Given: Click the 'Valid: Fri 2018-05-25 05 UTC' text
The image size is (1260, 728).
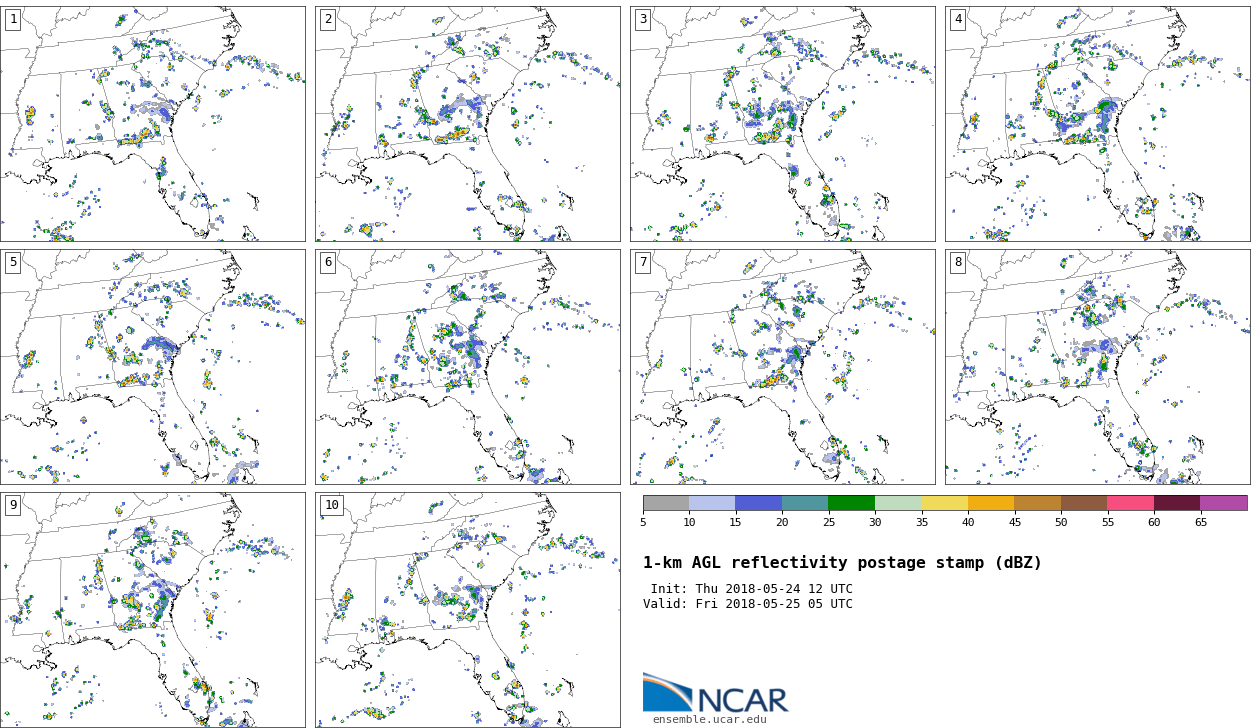Looking at the screenshot, I should [748, 604].
